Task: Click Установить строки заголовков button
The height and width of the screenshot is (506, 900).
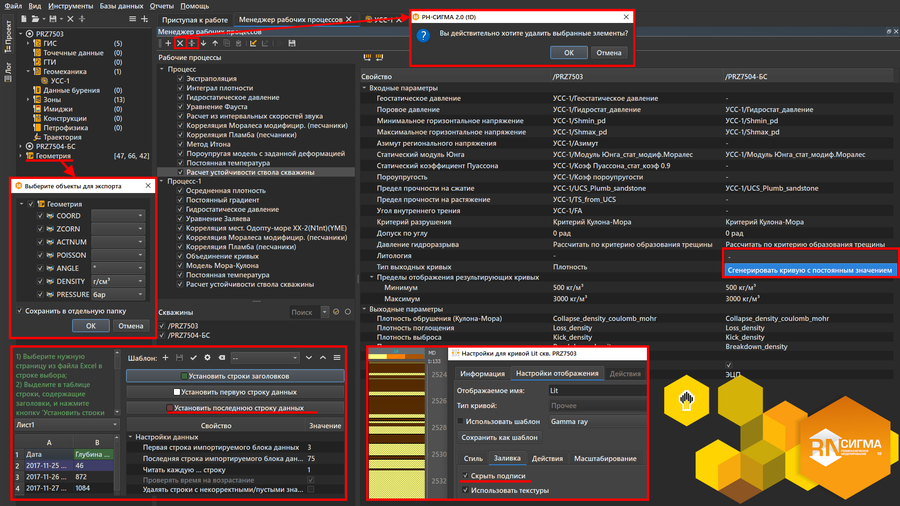Action: coord(235,376)
